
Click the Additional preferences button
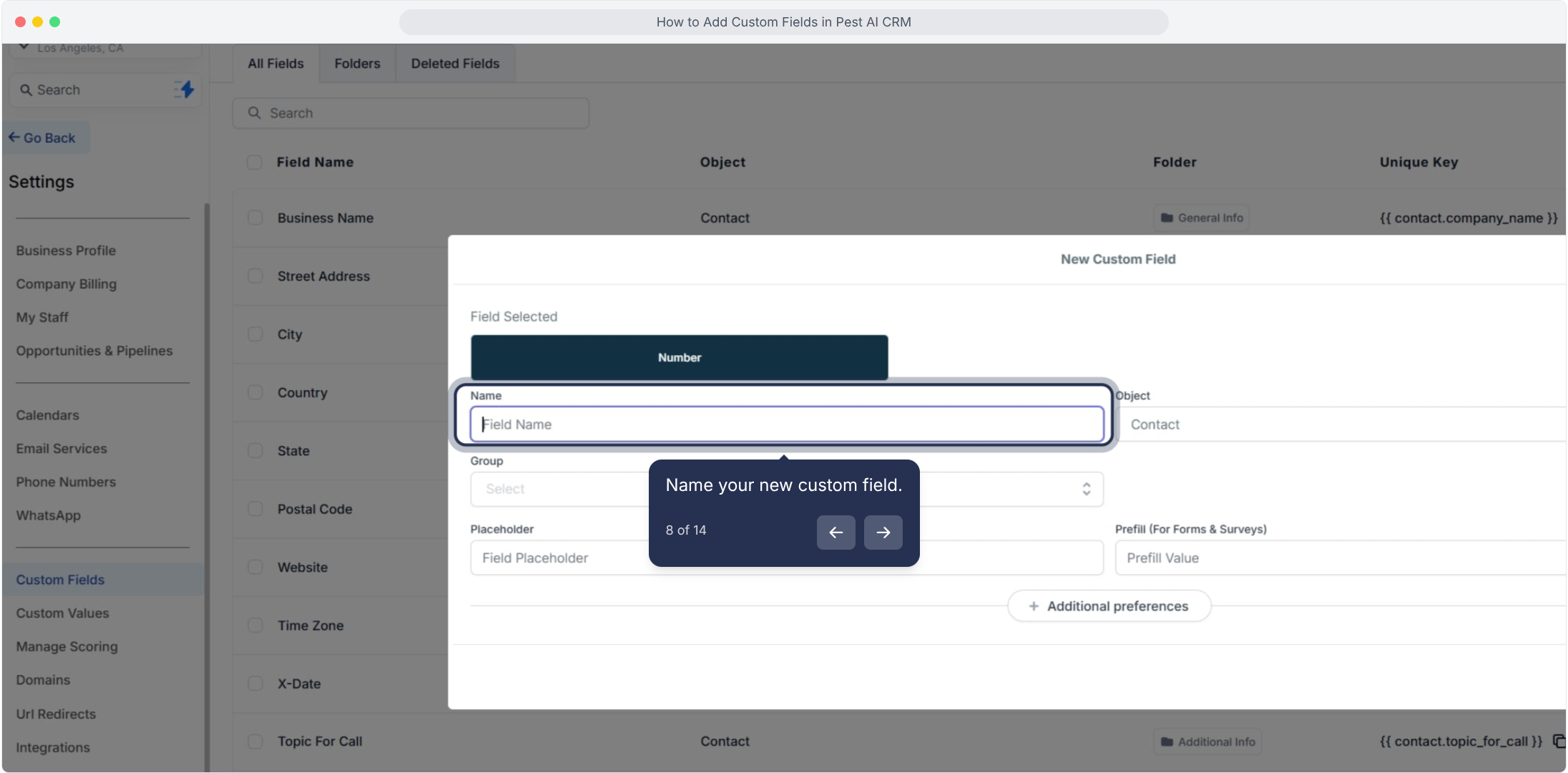coord(1109,606)
